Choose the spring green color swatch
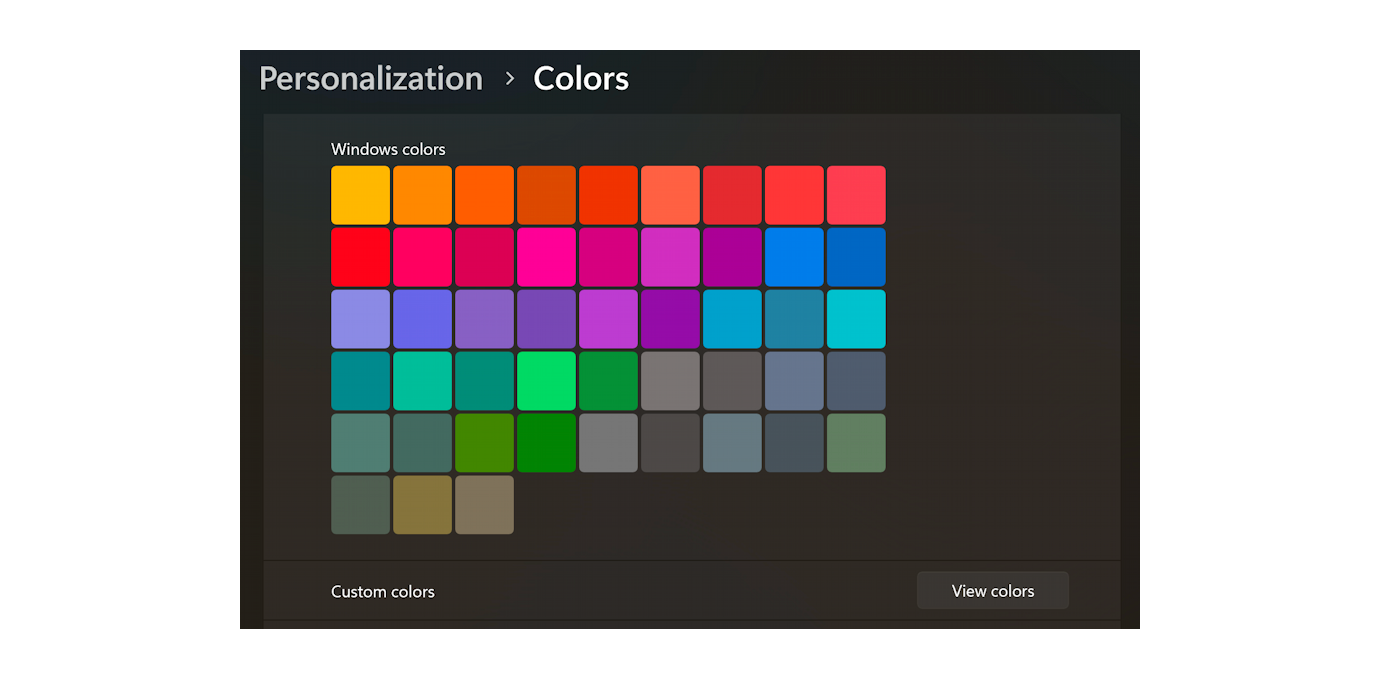 click(x=546, y=380)
